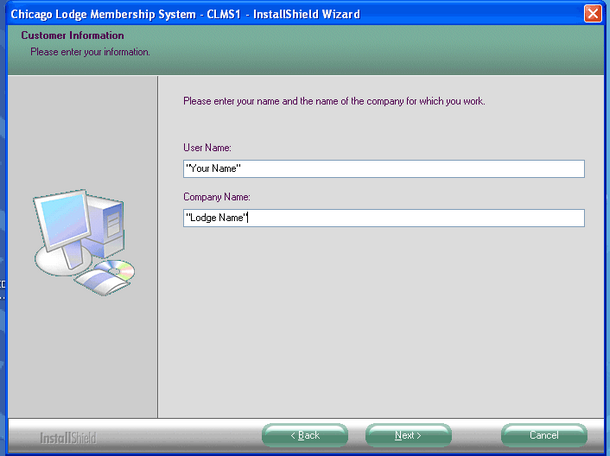Go back with the Back button
This screenshot has width=610, height=456.
pyautogui.click(x=304, y=435)
